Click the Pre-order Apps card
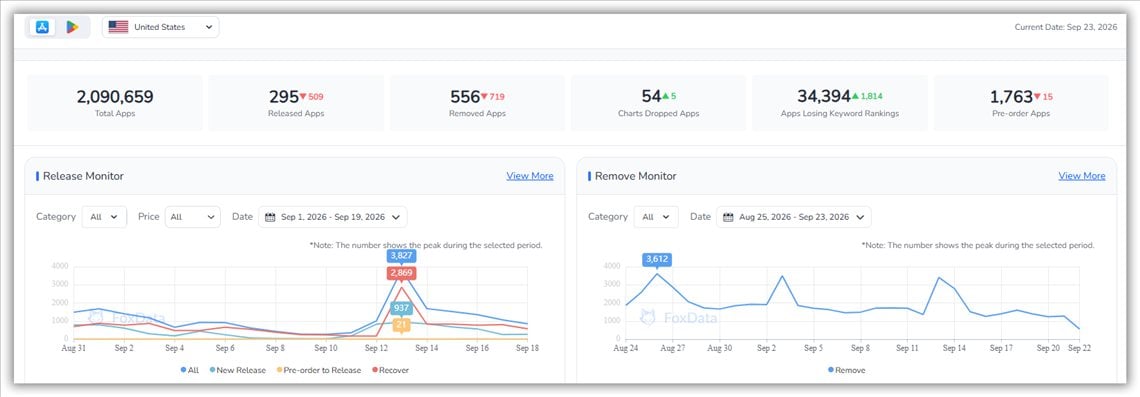 (x=1021, y=103)
